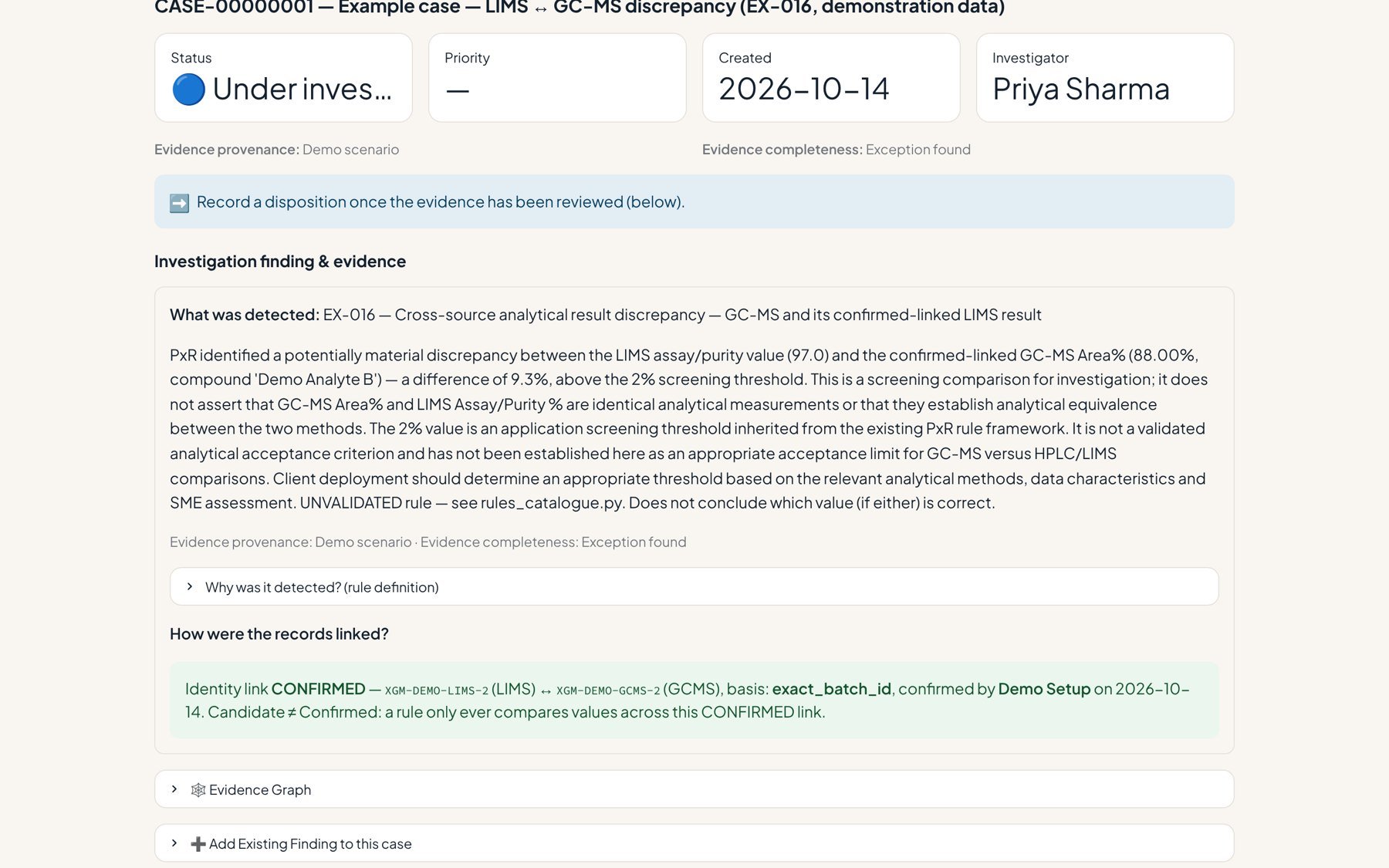Click the Investigator card label
The width and height of the screenshot is (1389, 868).
click(x=1030, y=58)
